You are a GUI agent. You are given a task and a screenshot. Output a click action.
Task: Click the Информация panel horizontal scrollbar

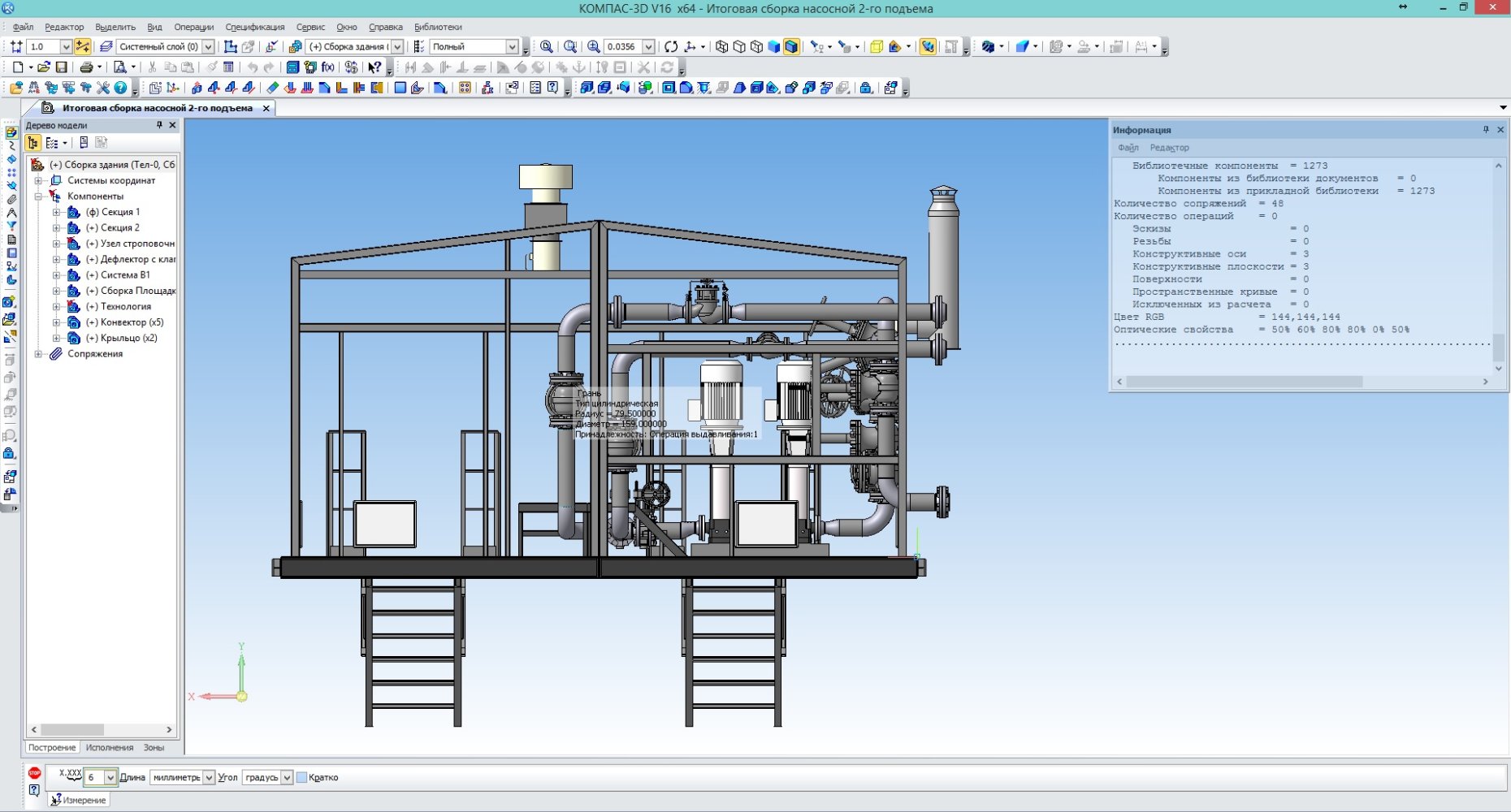coord(1243,382)
